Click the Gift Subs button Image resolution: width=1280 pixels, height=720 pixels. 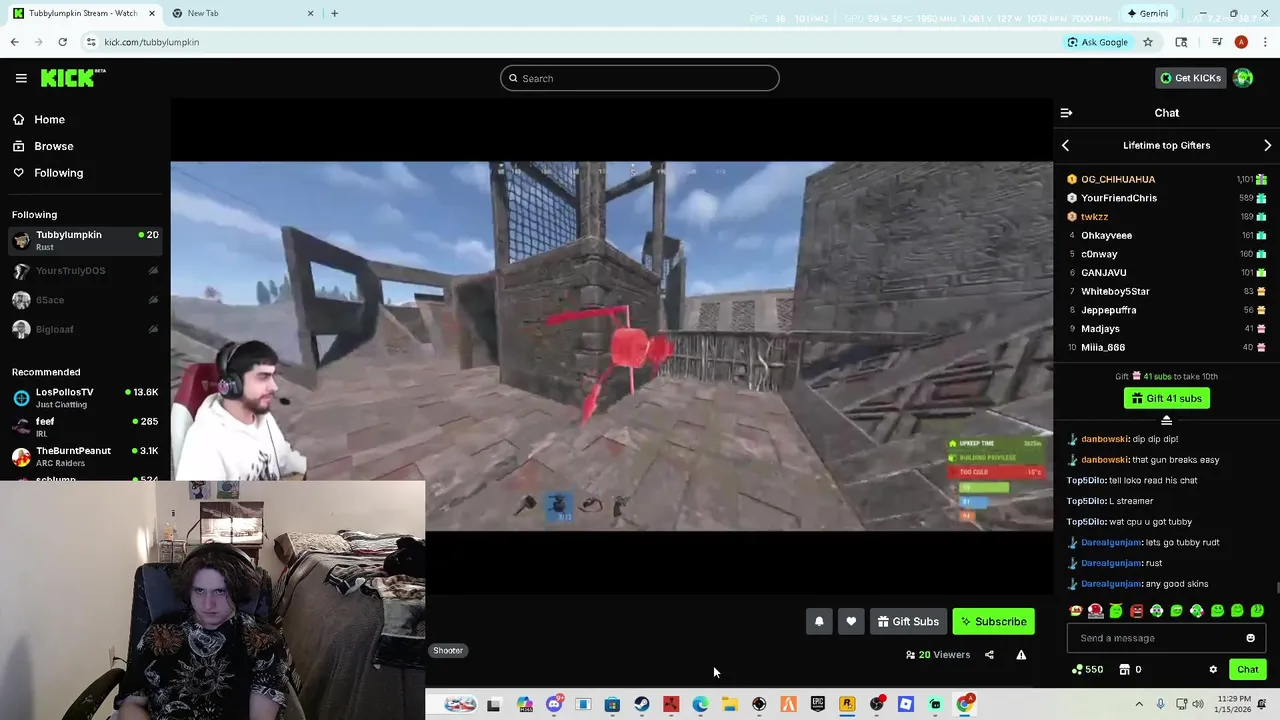click(908, 622)
